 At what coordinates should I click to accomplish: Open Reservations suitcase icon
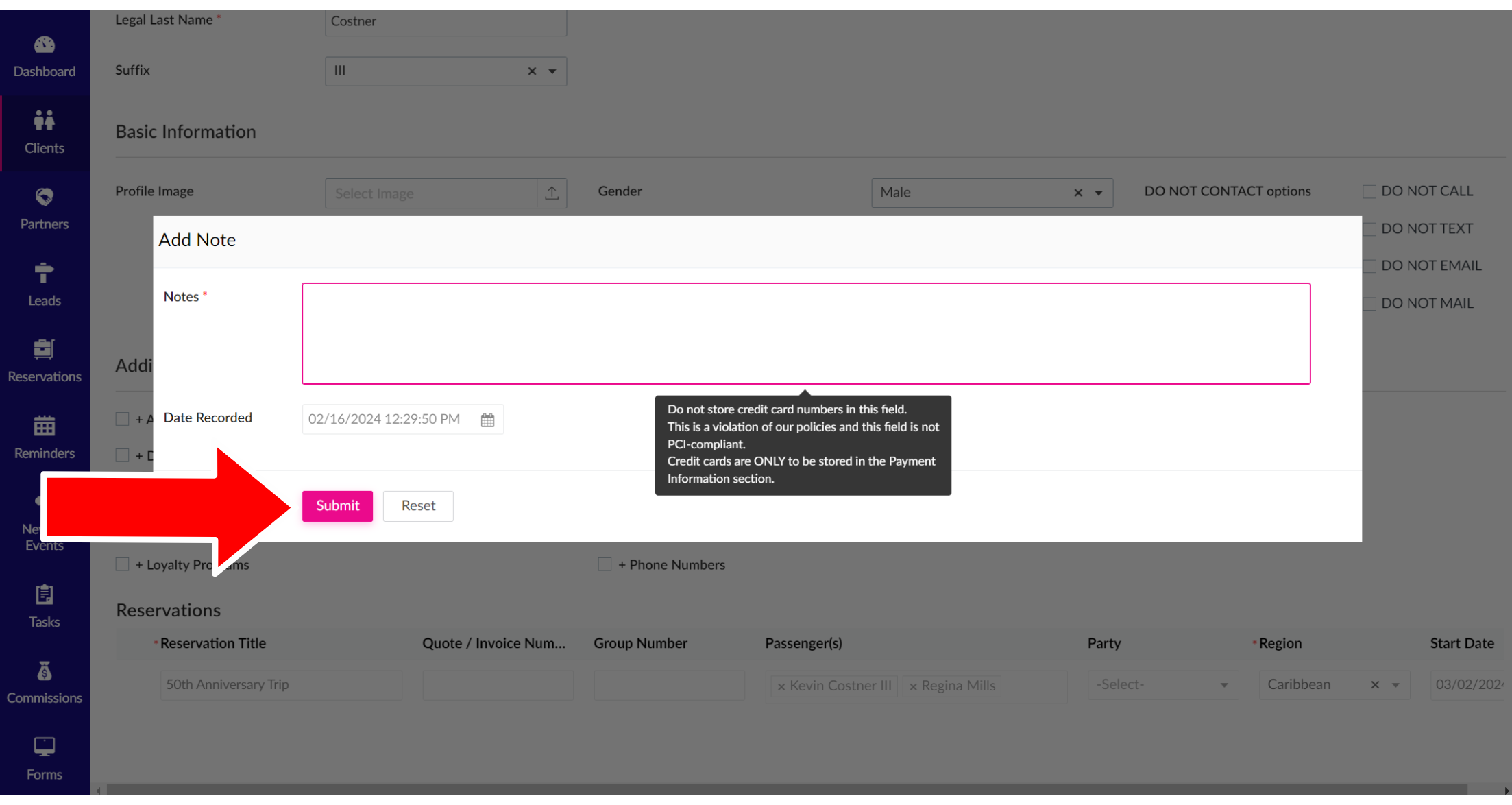click(44, 350)
